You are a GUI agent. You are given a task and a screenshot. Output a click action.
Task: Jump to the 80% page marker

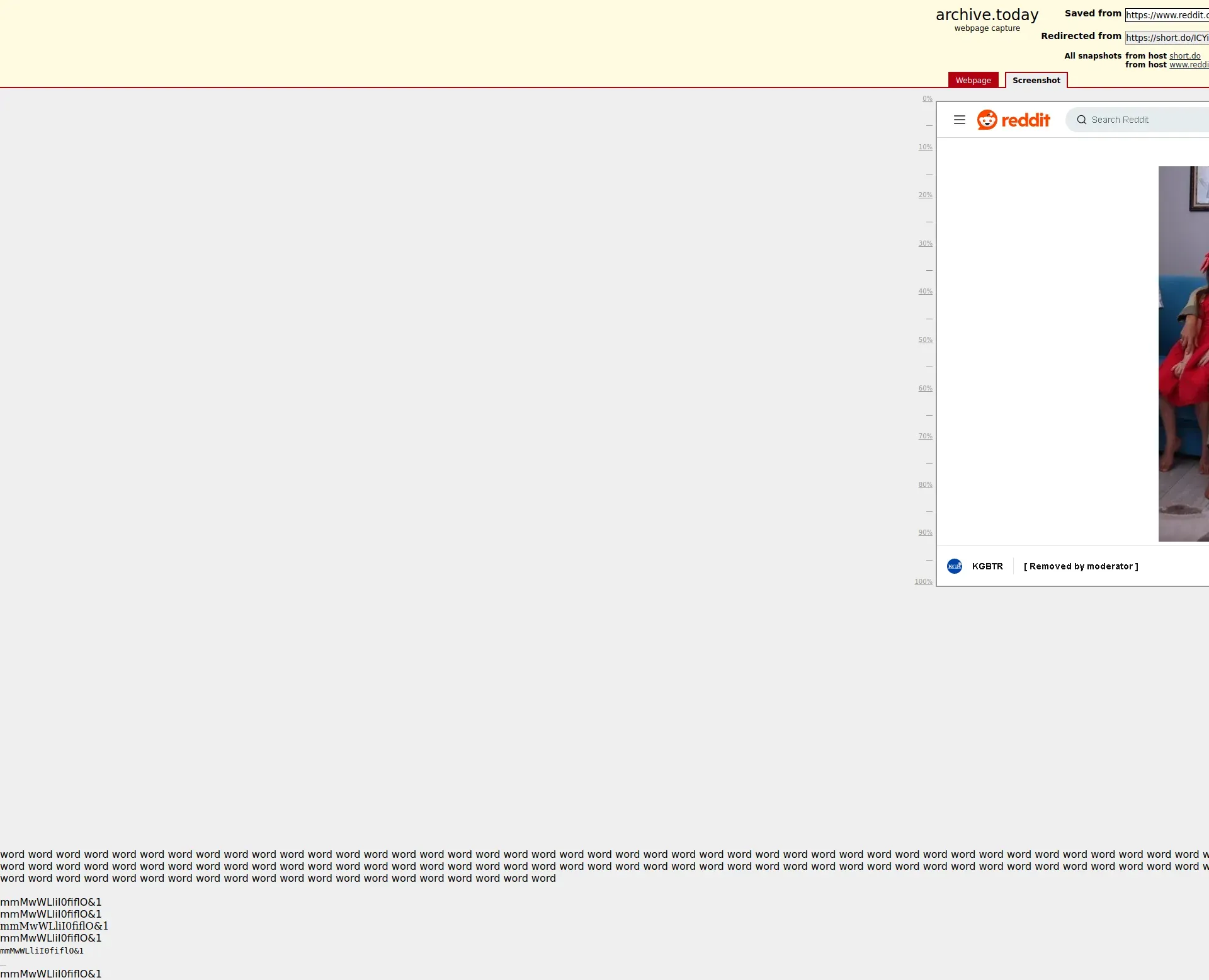(x=925, y=484)
